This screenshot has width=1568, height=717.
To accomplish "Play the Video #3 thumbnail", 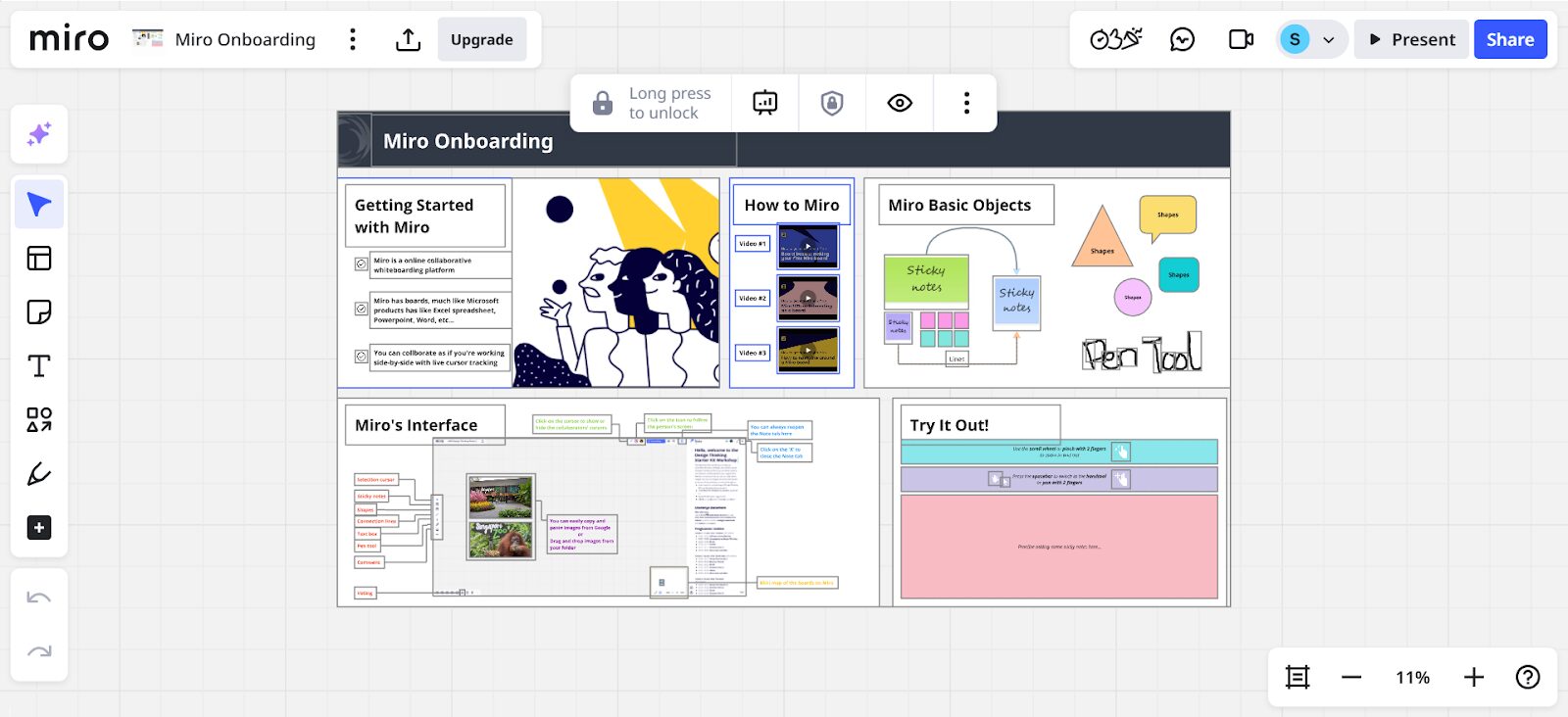I will click(x=808, y=350).
